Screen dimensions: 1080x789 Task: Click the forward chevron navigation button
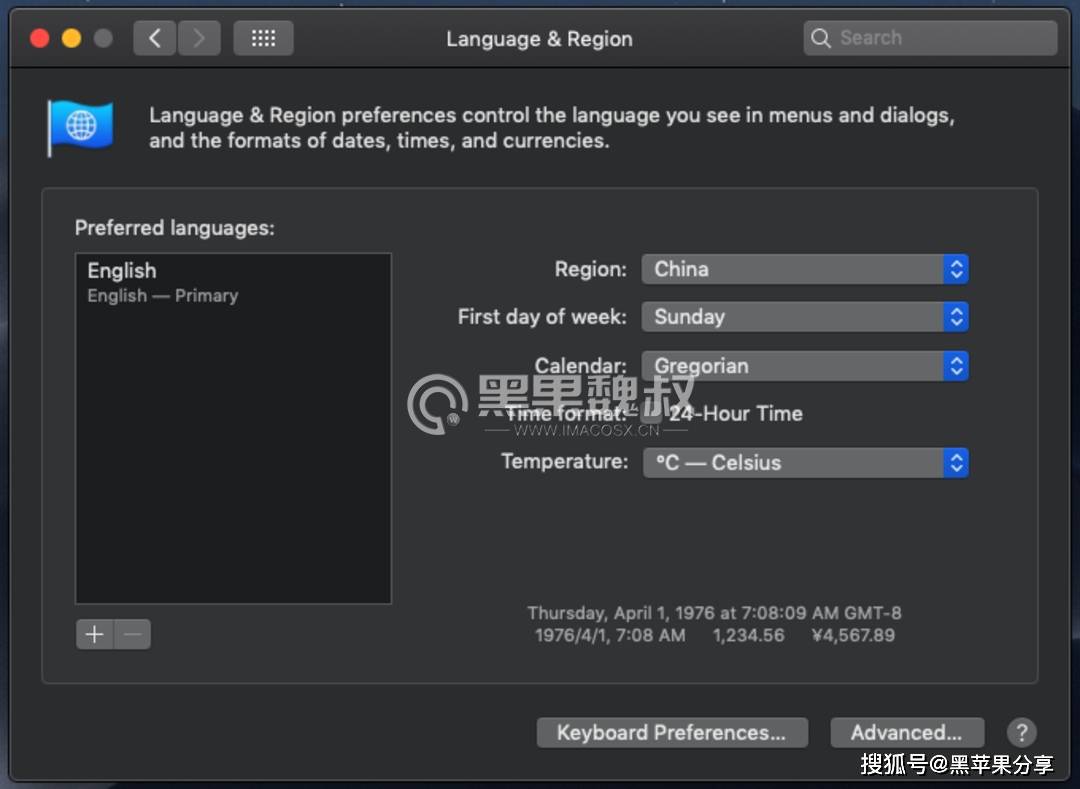198,39
